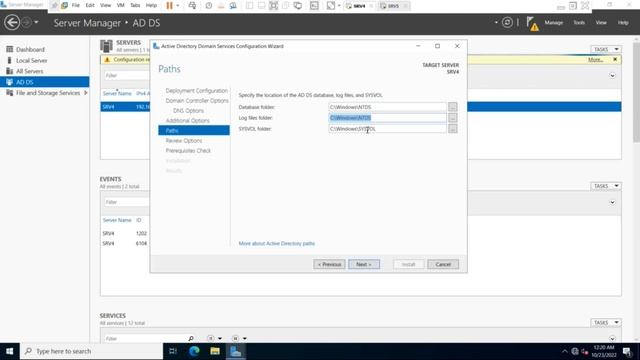
Task: Open the VMware File menu
Action: click(x=76, y=6)
